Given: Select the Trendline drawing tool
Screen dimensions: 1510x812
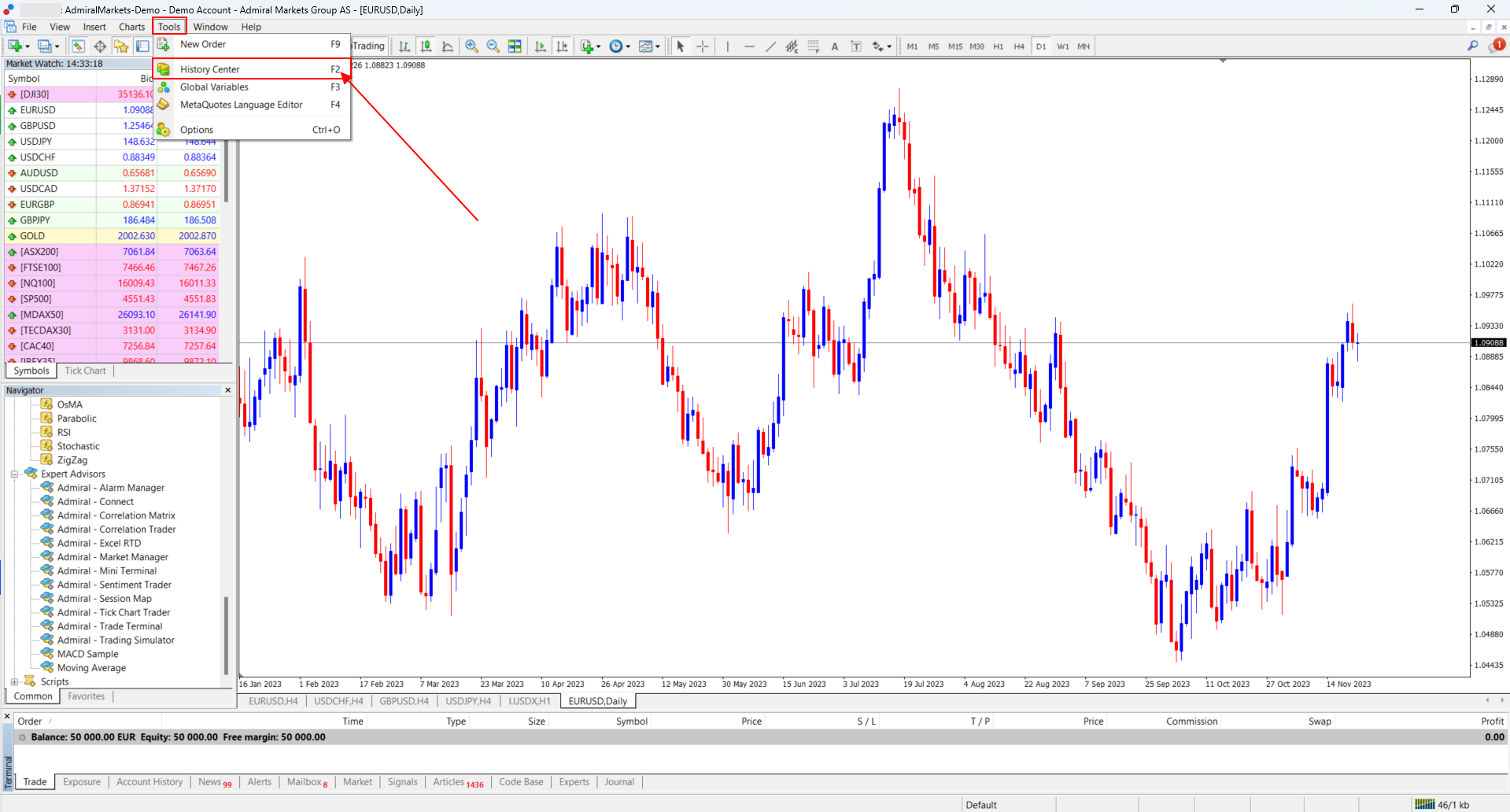Looking at the screenshot, I should pos(770,46).
